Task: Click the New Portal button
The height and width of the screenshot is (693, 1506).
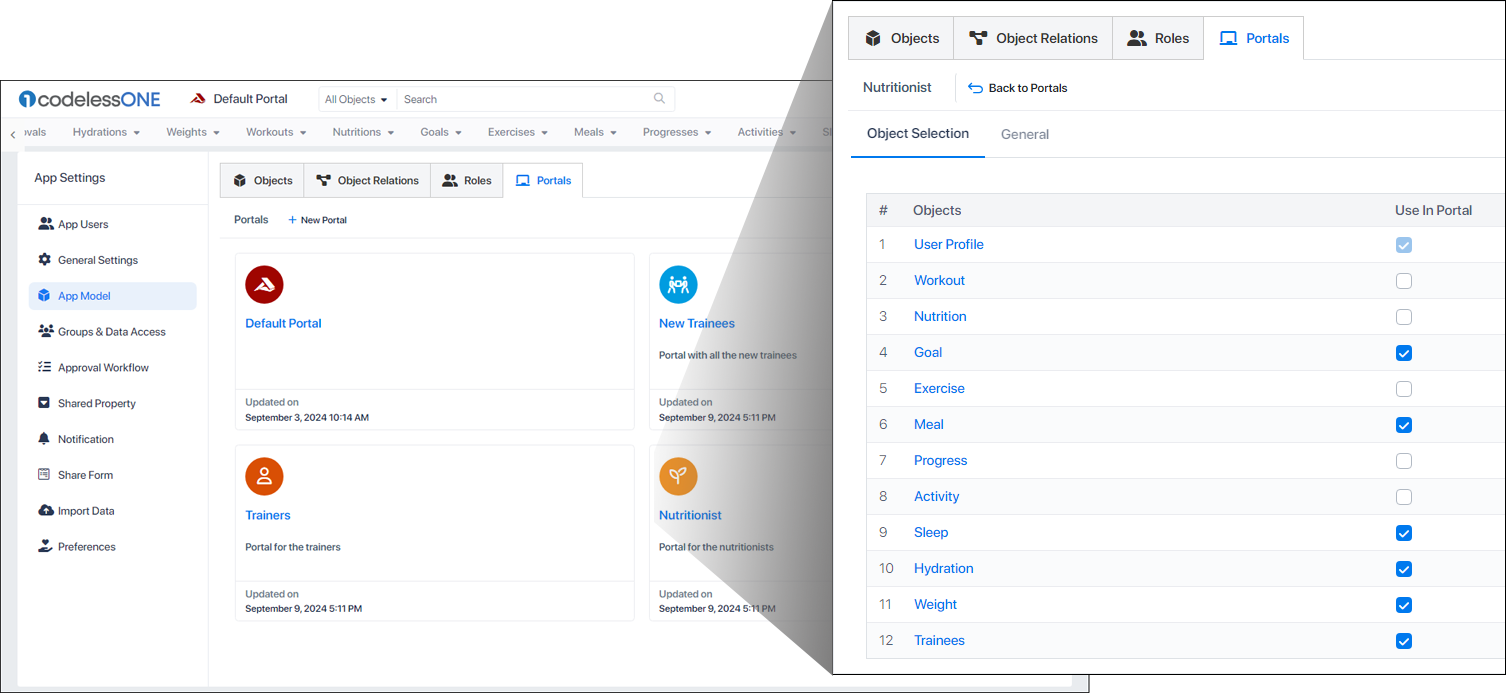Action: point(317,220)
